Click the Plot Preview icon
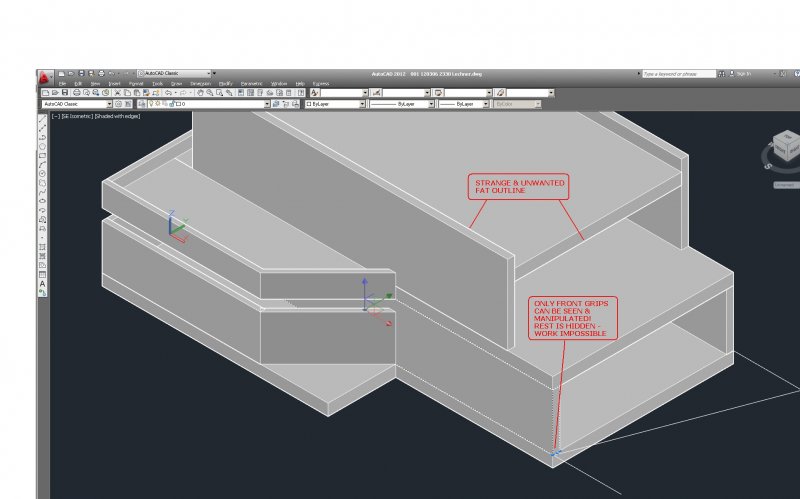Image resolution: width=800 pixels, height=499 pixels. click(x=87, y=93)
